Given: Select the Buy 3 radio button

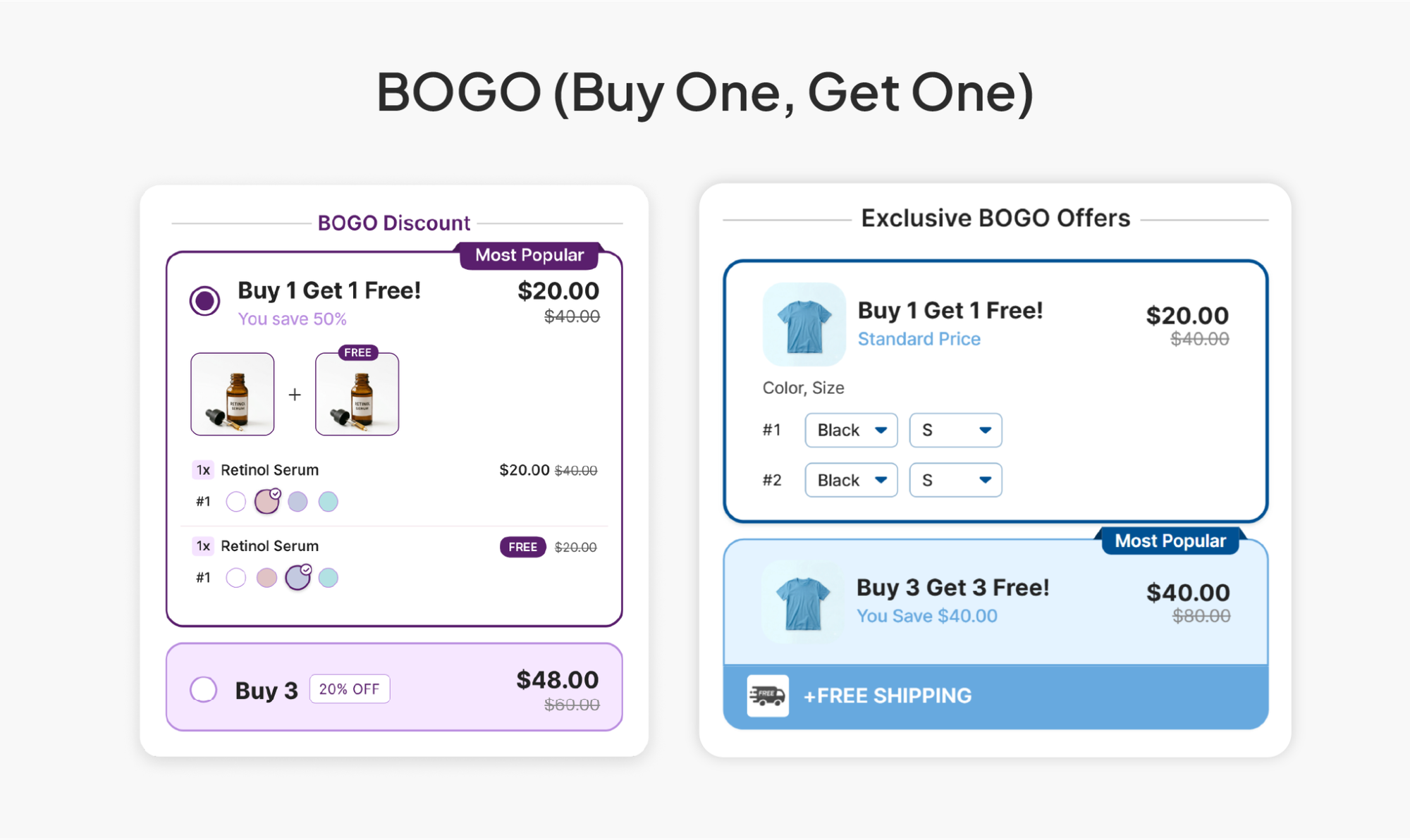Looking at the screenshot, I should [204, 689].
